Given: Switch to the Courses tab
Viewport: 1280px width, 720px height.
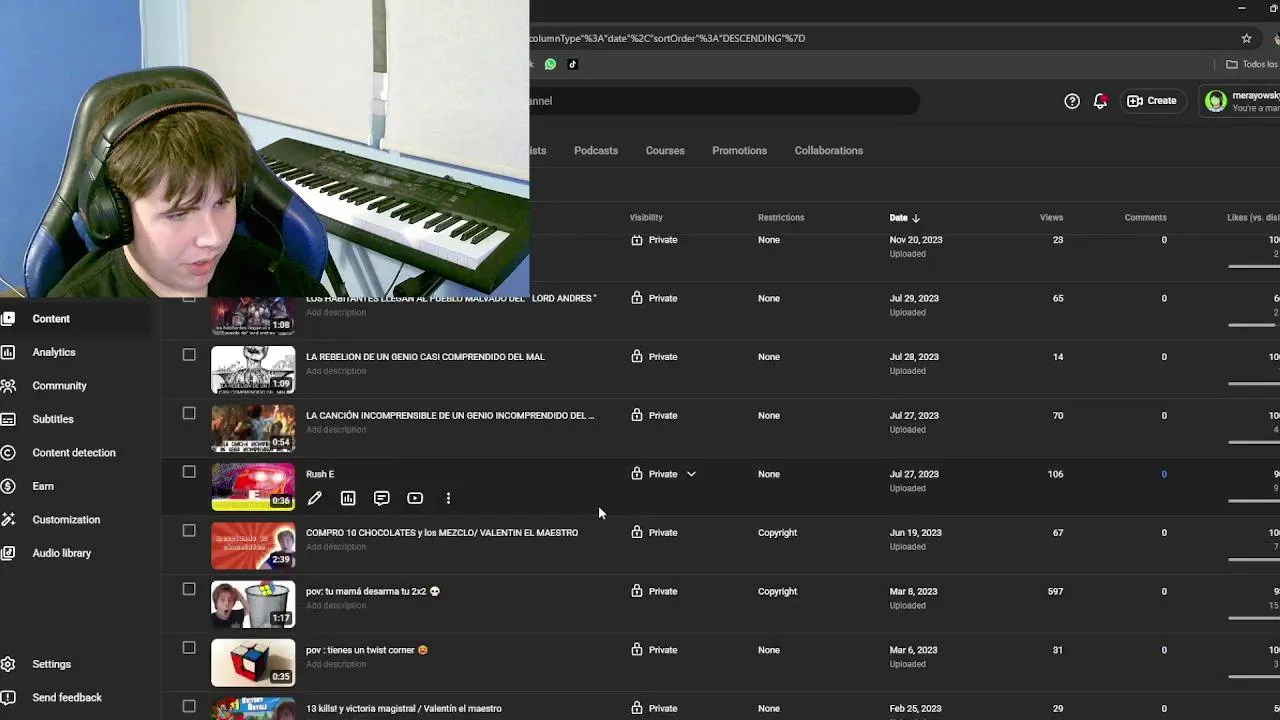Looking at the screenshot, I should point(665,151).
